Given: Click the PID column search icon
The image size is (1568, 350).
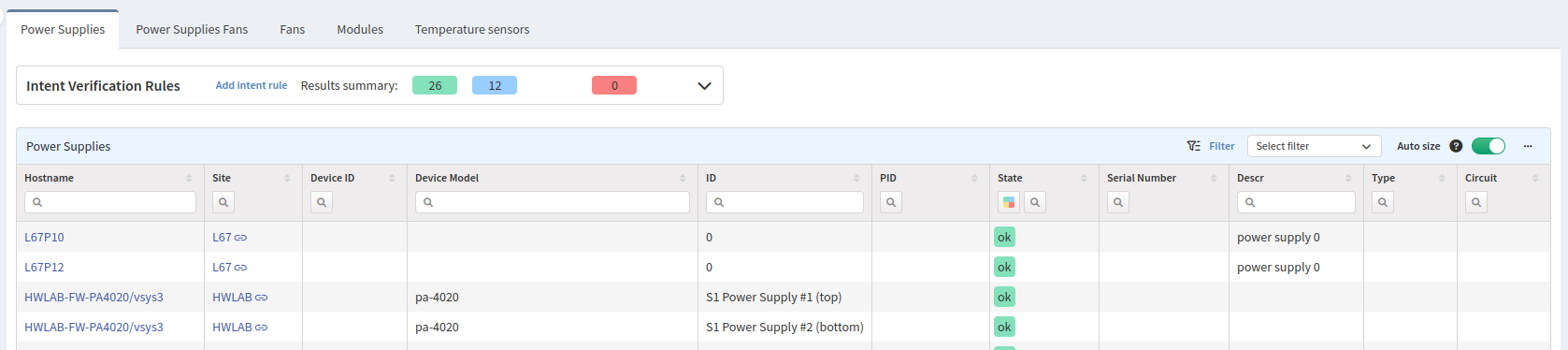Looking at the screenshot, I should (891, 202).
